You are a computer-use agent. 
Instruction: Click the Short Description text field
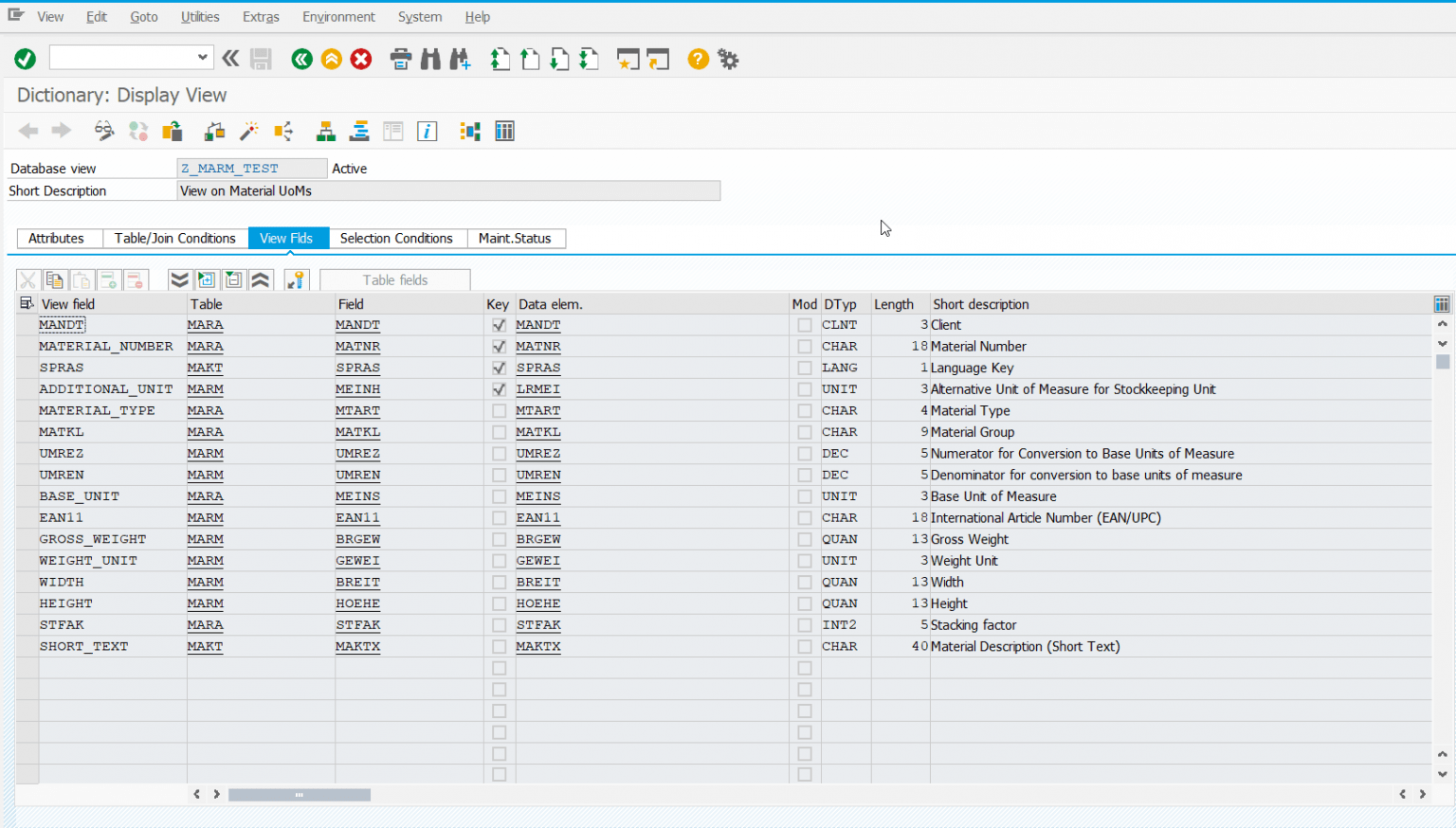448,191
